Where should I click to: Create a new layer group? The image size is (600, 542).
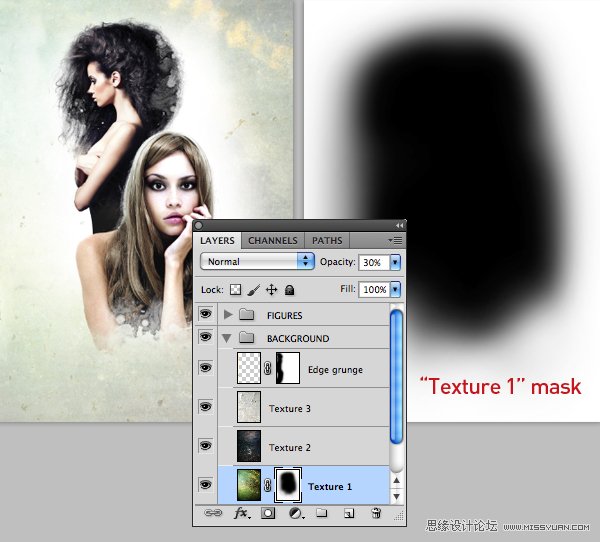322,513
